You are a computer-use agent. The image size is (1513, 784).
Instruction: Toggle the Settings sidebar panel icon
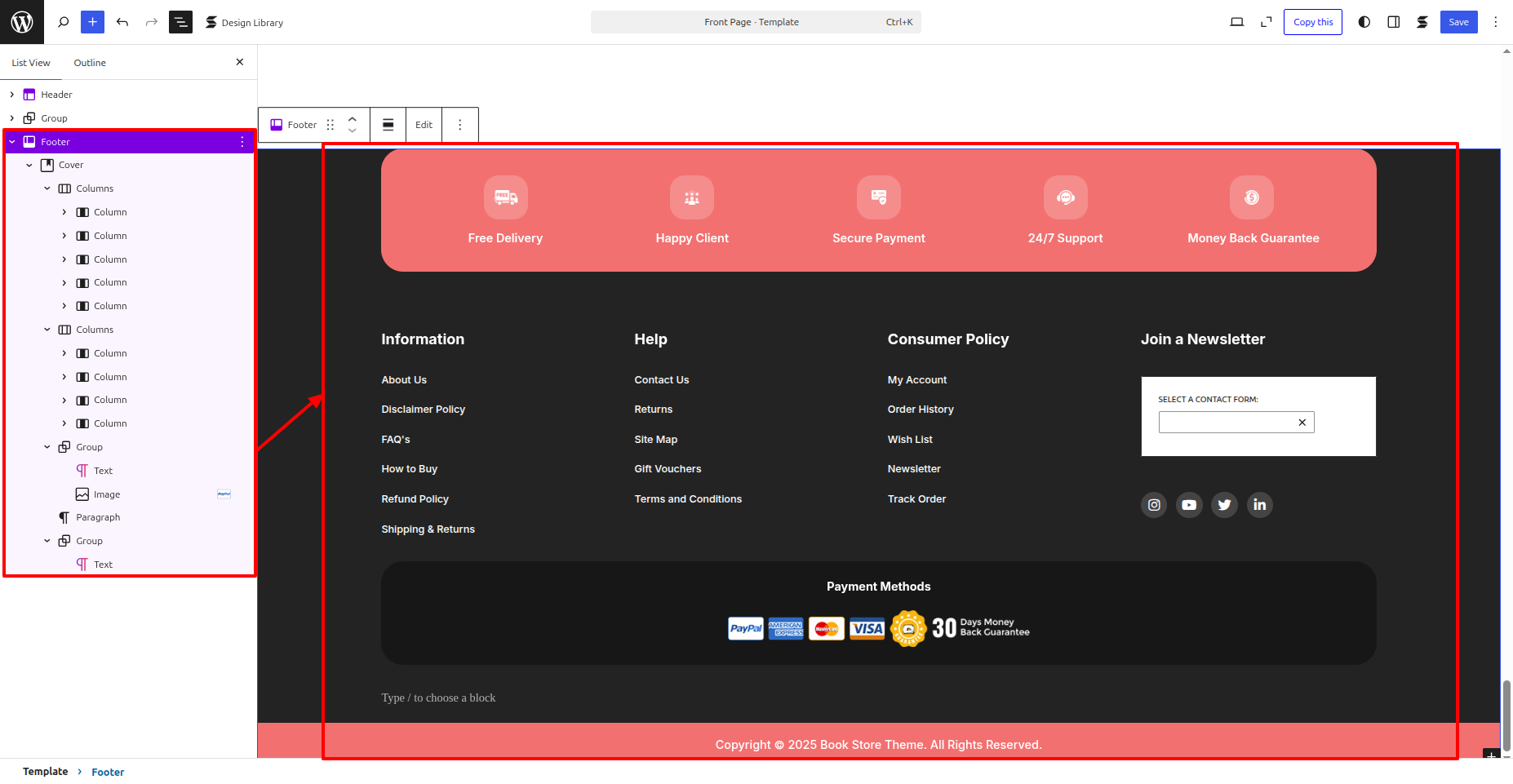click(x=1393, y=22)
